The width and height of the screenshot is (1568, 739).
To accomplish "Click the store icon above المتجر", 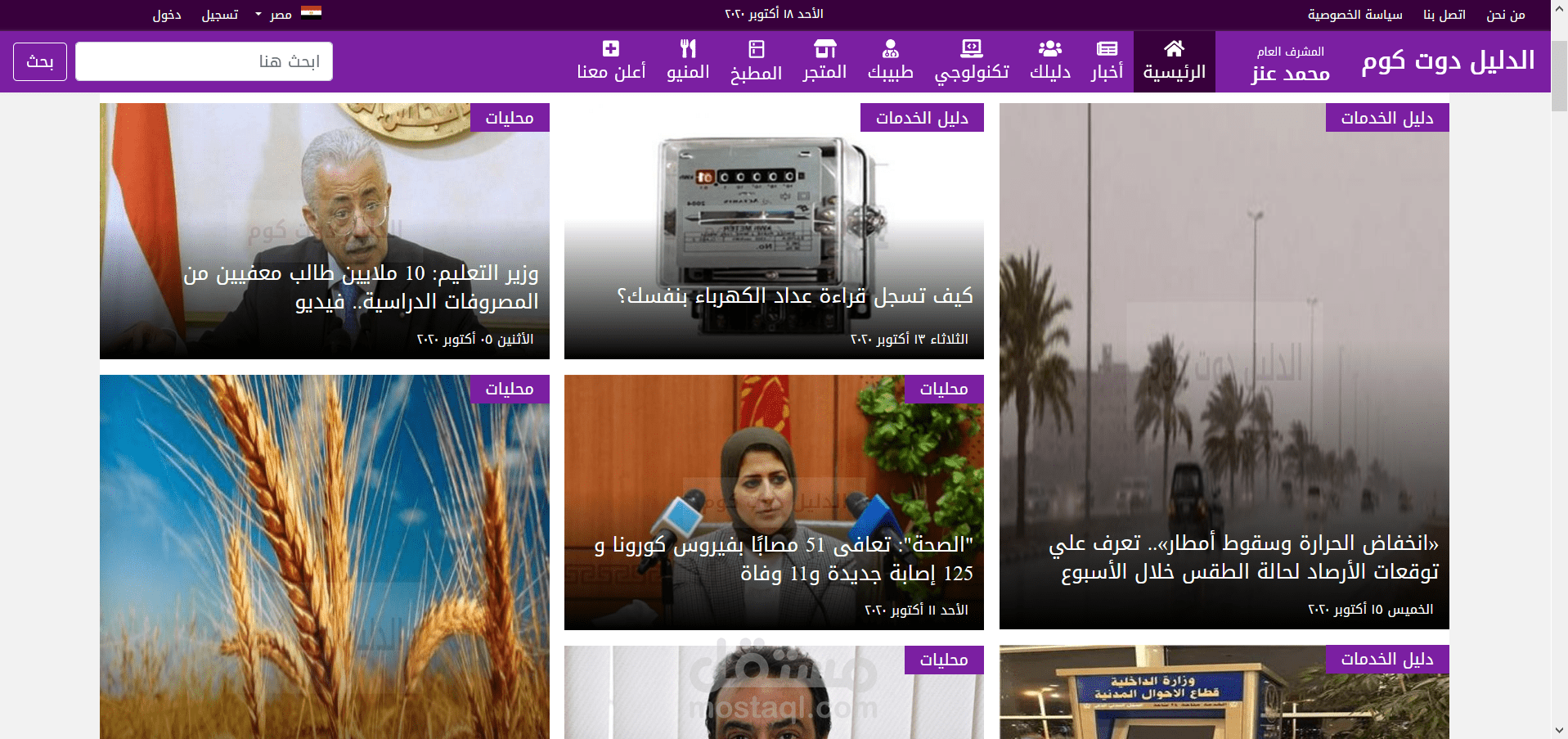I will point(825,48).
